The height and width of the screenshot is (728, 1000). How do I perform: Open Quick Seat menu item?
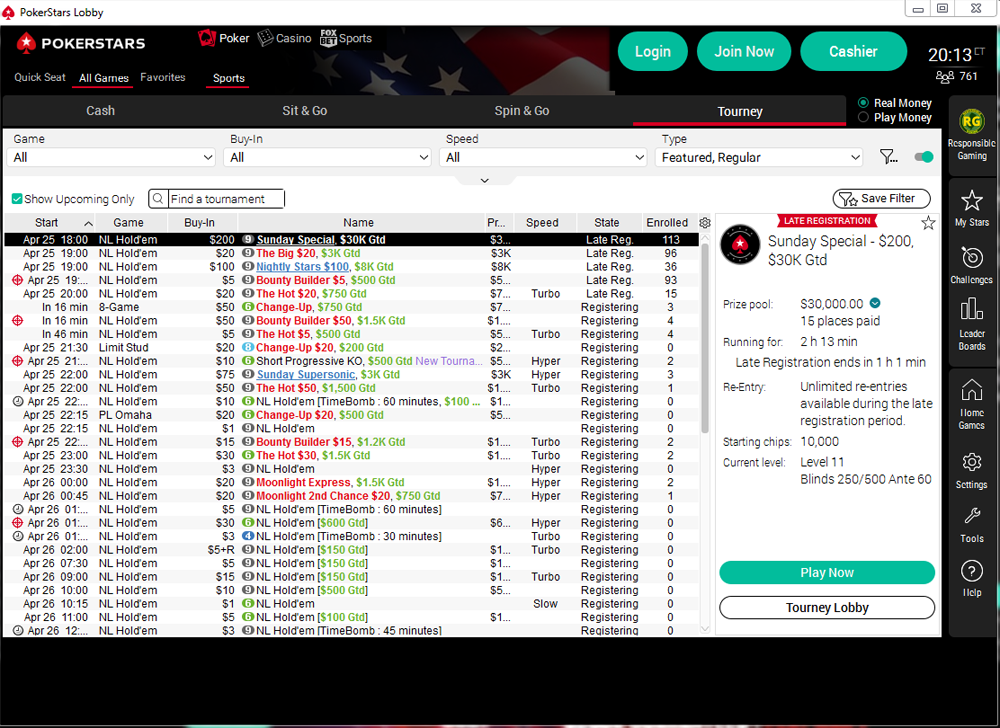click(40, 77)
